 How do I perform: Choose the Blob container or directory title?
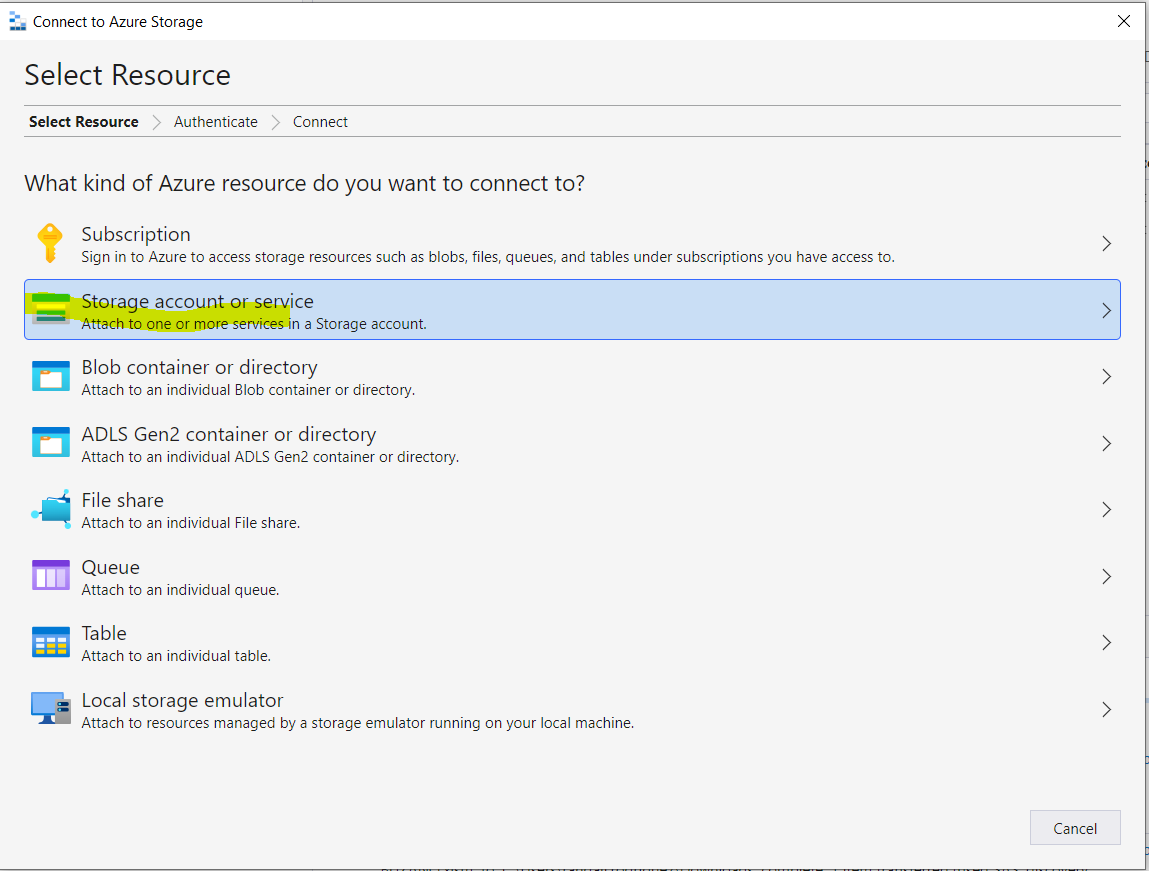pos(199,367)
